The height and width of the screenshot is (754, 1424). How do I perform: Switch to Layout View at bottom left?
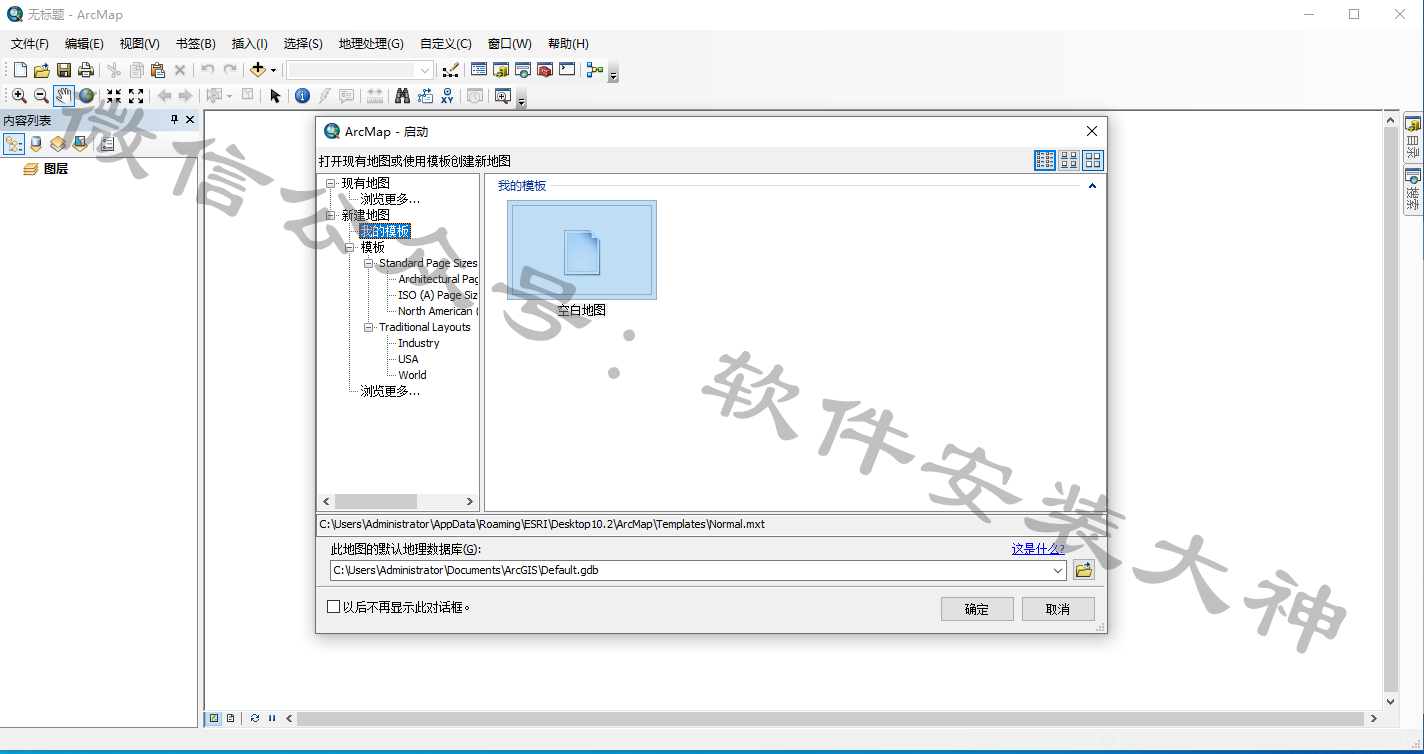(x=231, y=718)
